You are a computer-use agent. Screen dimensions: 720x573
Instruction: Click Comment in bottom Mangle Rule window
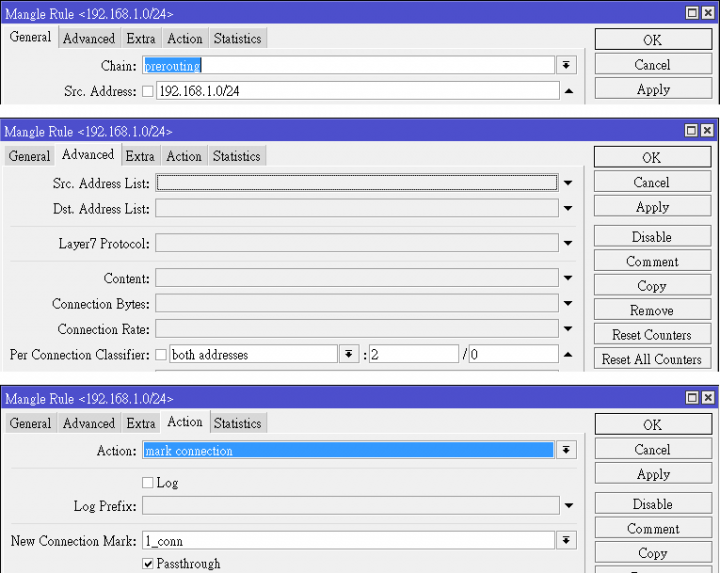[653, 528]
